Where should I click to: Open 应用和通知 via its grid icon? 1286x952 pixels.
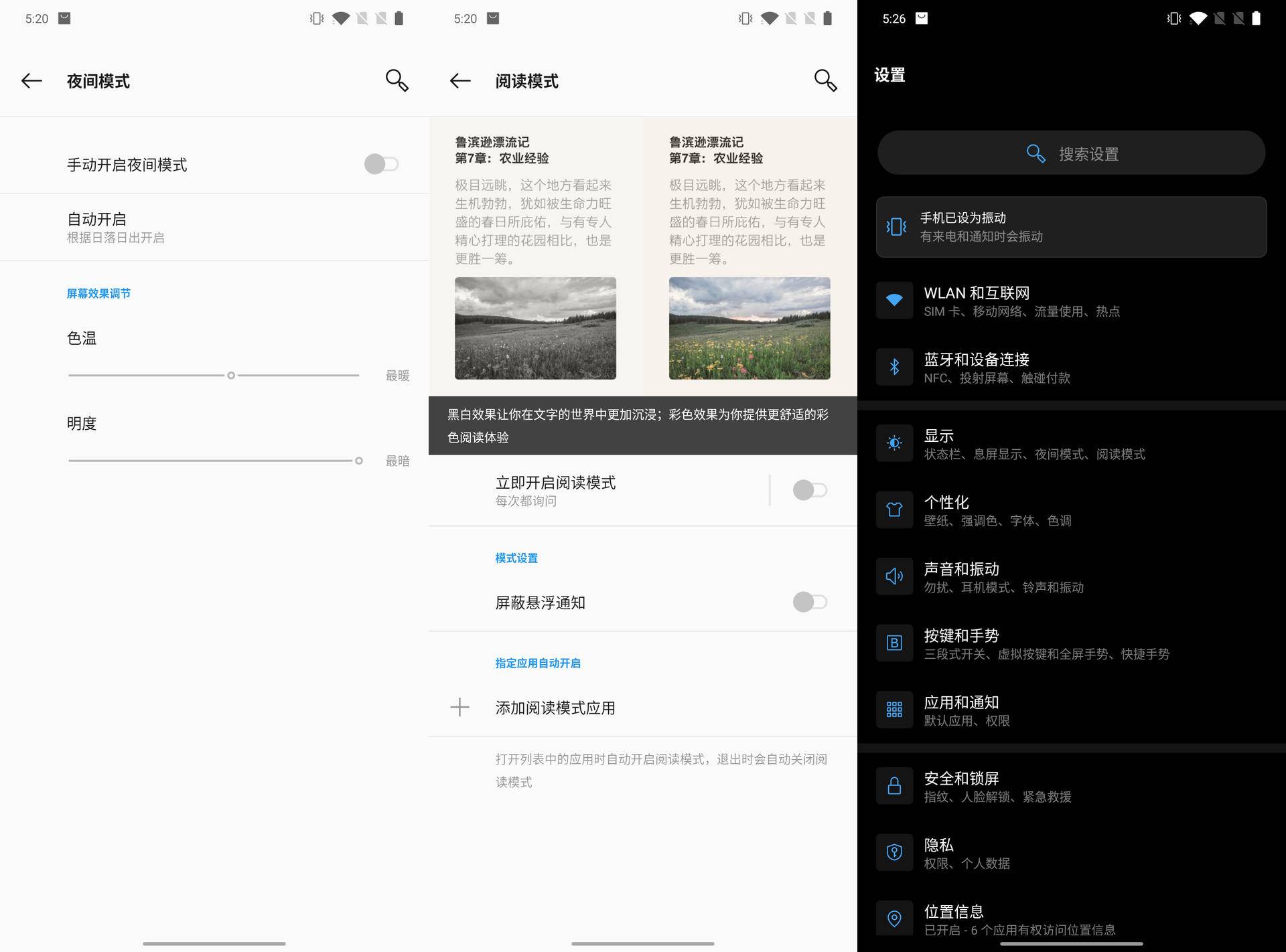point(894,710)
